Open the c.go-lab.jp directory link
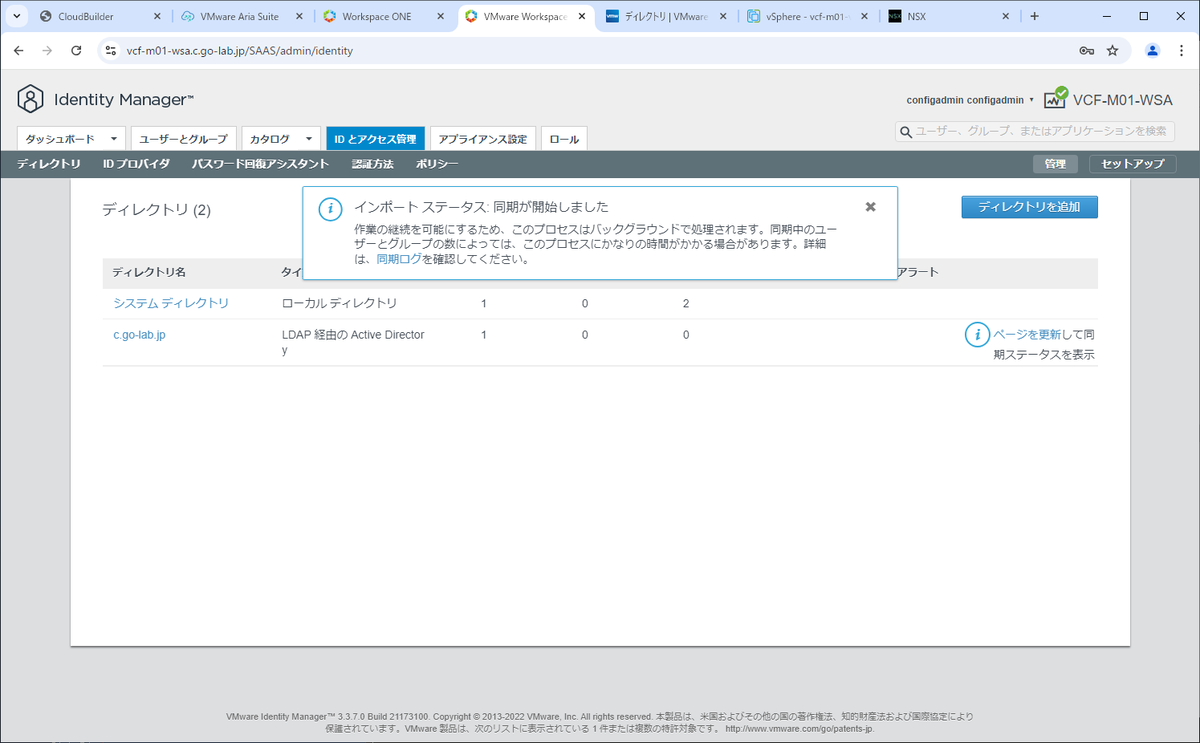This screenshot has width=1200, height=743. click(x=139, y=335)
